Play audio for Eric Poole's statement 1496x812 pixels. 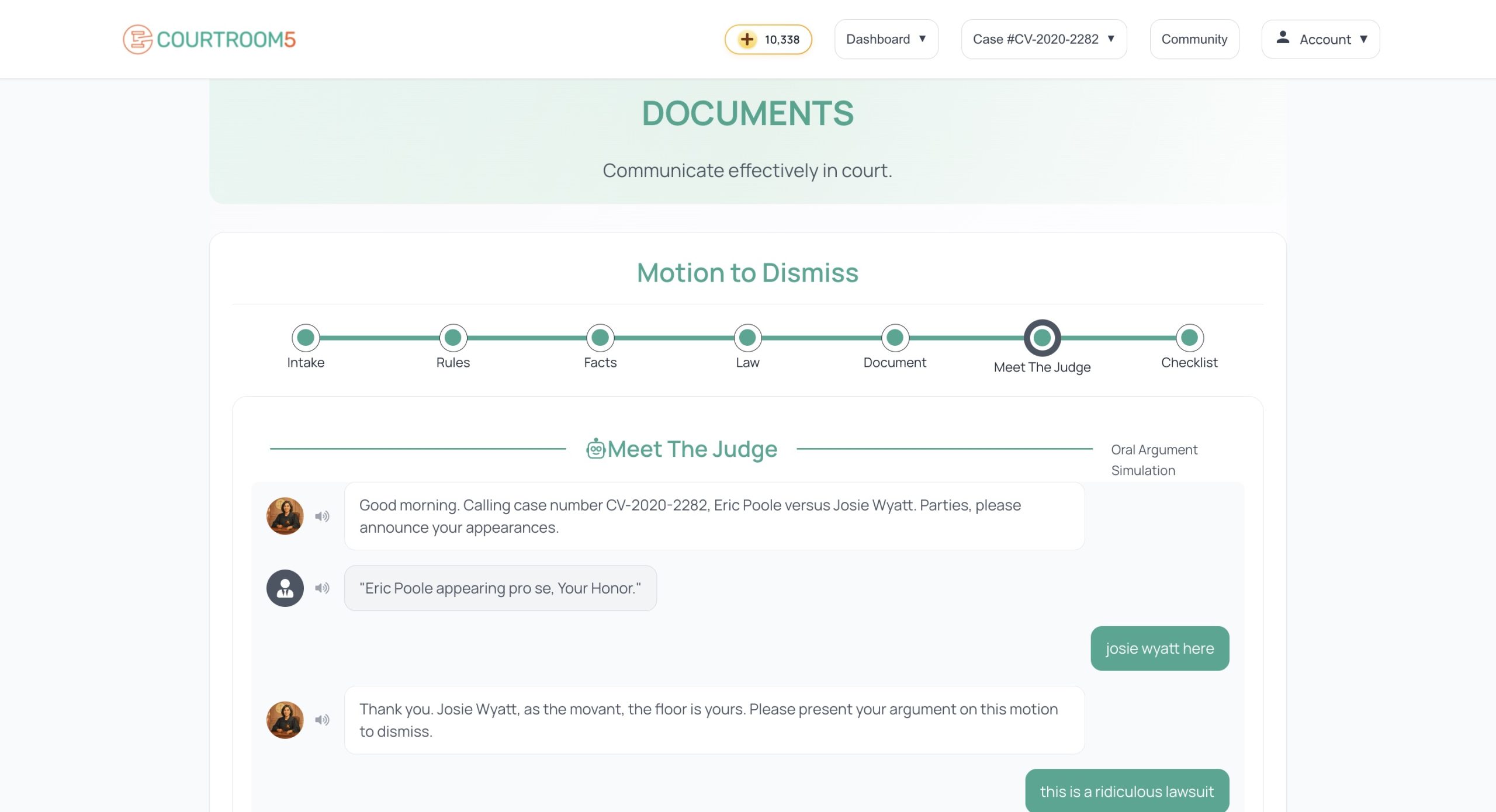tap(322, 588)
